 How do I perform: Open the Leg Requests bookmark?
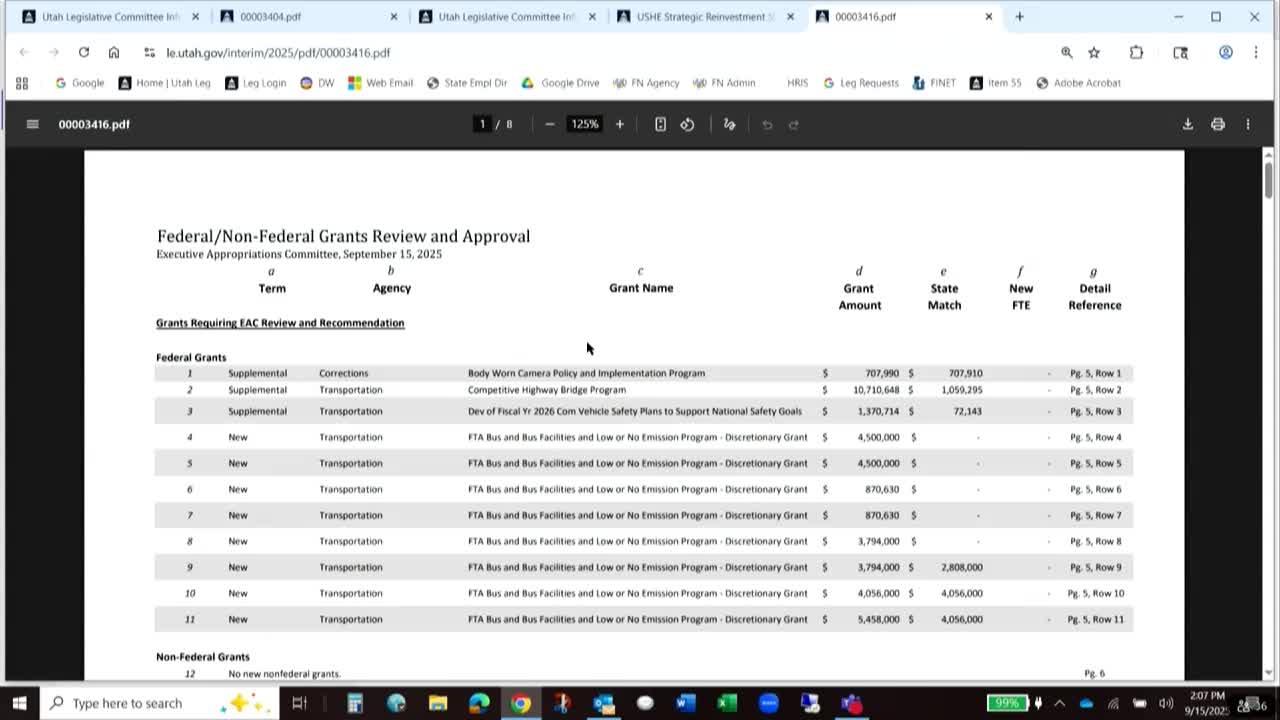(860, 83)
